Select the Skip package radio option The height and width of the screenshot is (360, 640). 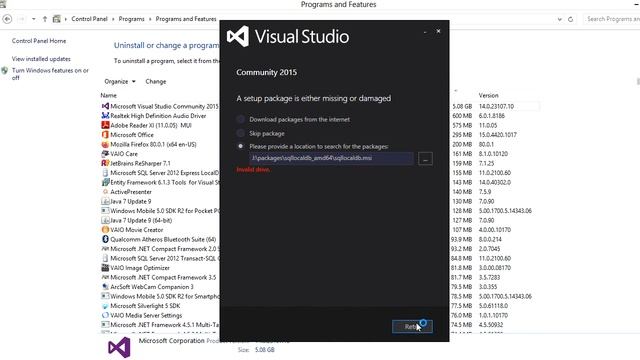240,133
